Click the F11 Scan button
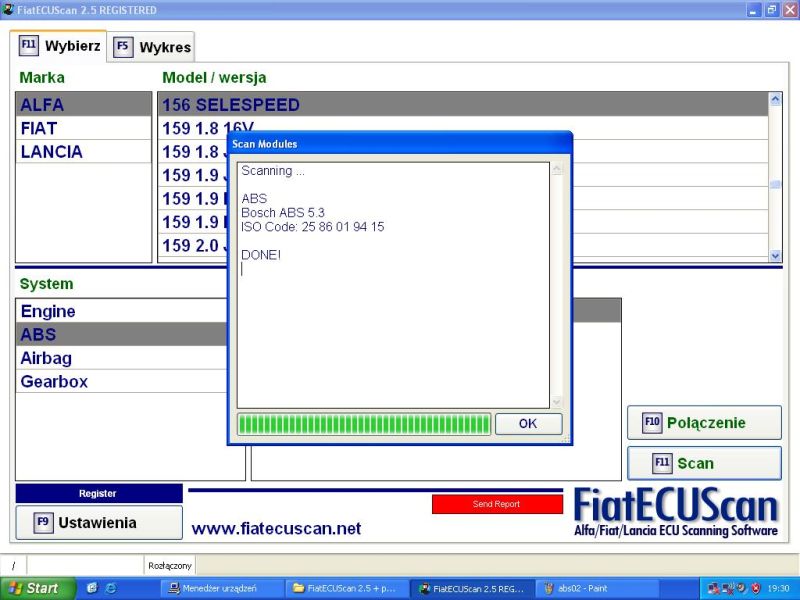The image size is (800, 600). (704, 463)
